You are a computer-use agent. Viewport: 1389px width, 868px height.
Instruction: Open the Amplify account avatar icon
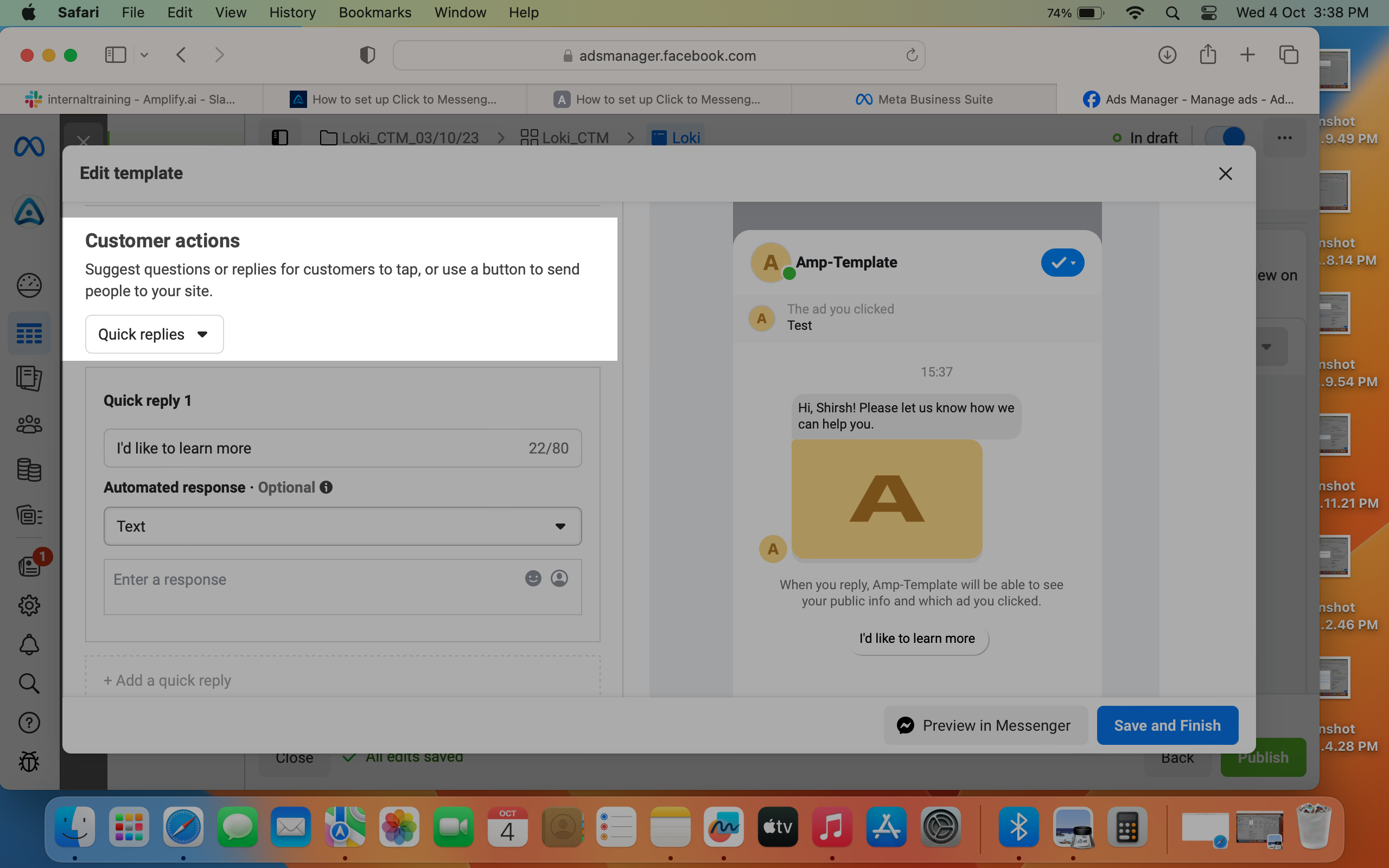click(x=29, y=212)
